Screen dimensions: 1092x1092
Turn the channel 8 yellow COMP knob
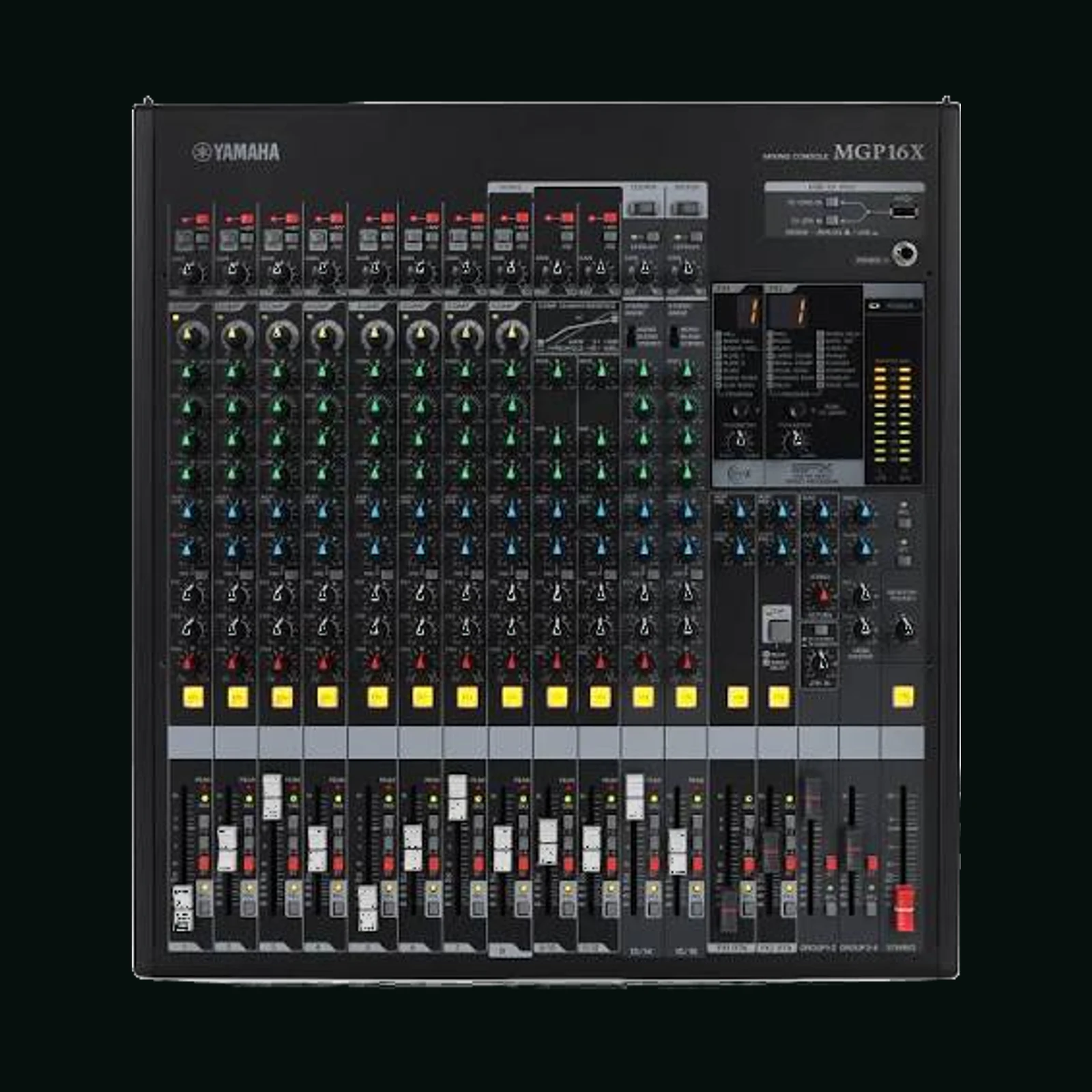click(x=511, y=336)
